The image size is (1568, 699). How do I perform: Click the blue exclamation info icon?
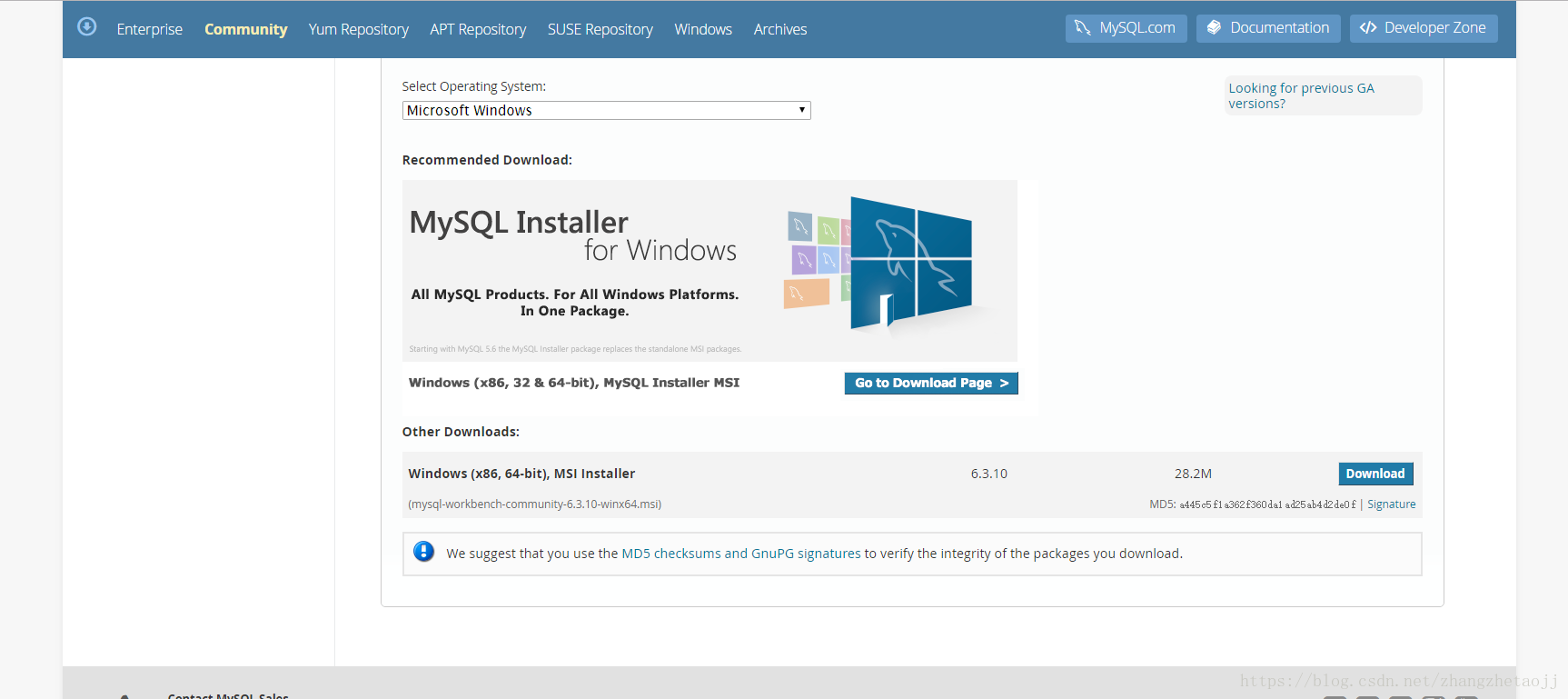[x=423, y=552]
